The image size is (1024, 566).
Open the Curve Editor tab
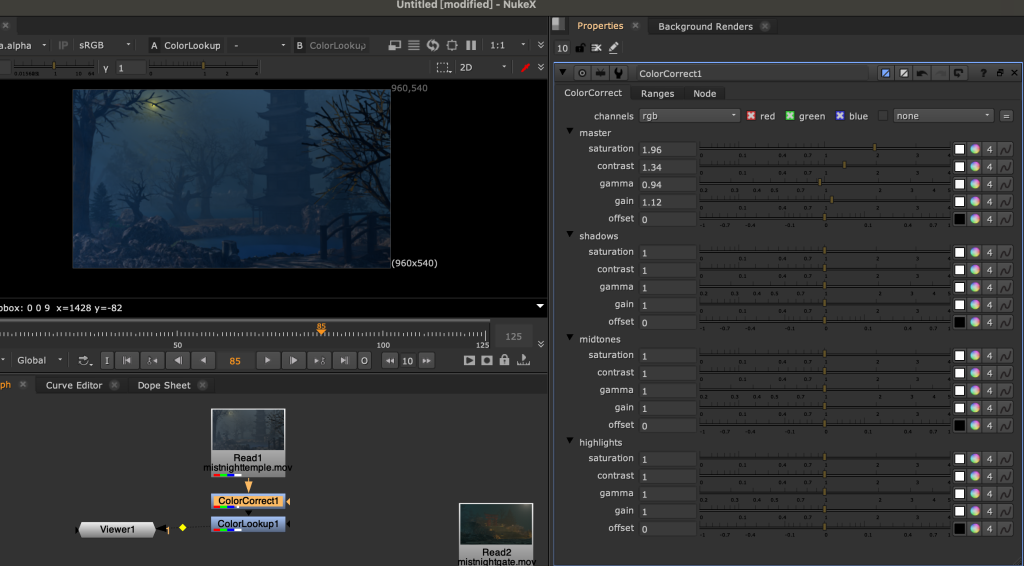pos(74,385)
